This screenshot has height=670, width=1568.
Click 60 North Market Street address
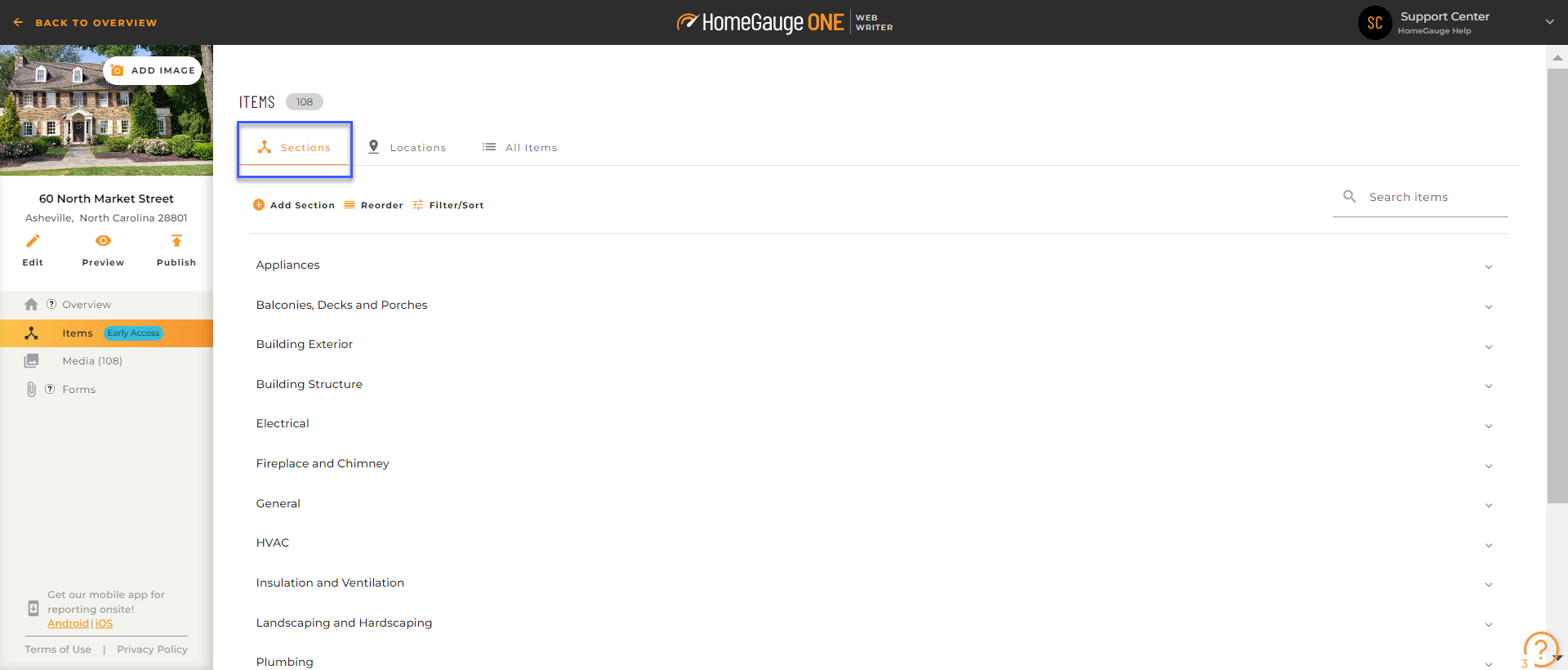click(106, 199)
